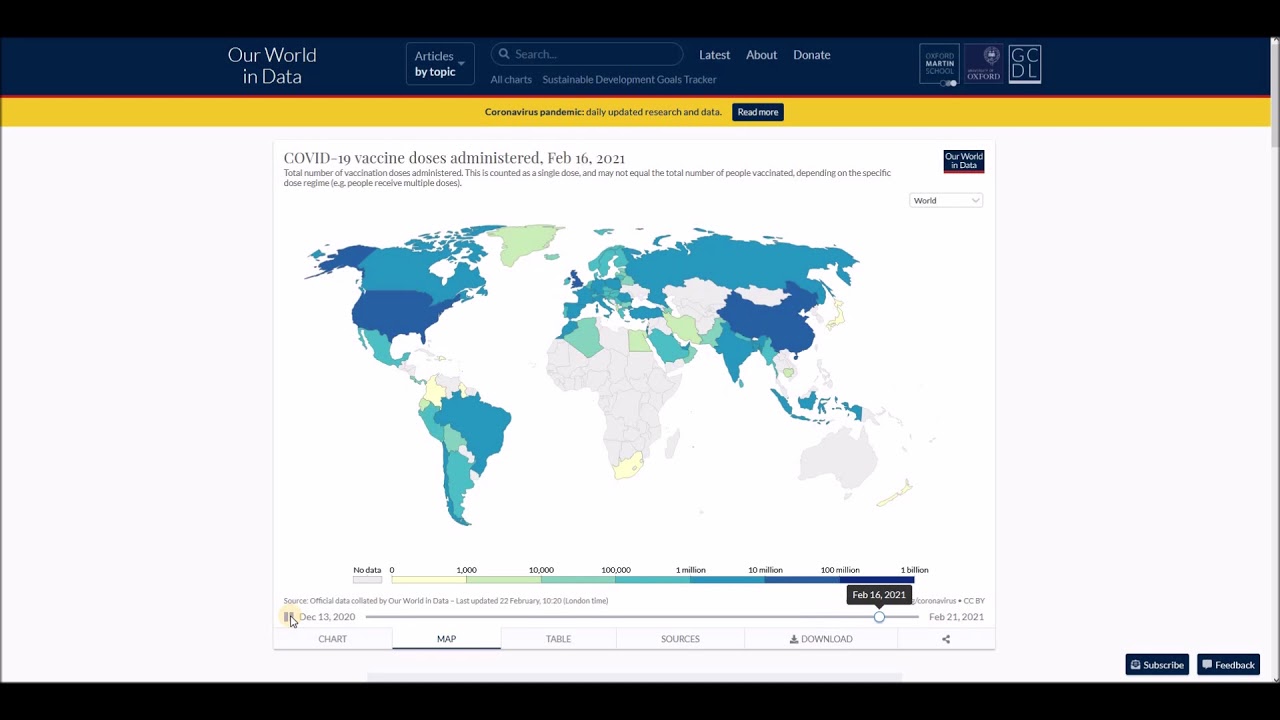The height and width of the screenshot is (720, 1280).
Task: Open the Sources tab
Action: point(680,639)
